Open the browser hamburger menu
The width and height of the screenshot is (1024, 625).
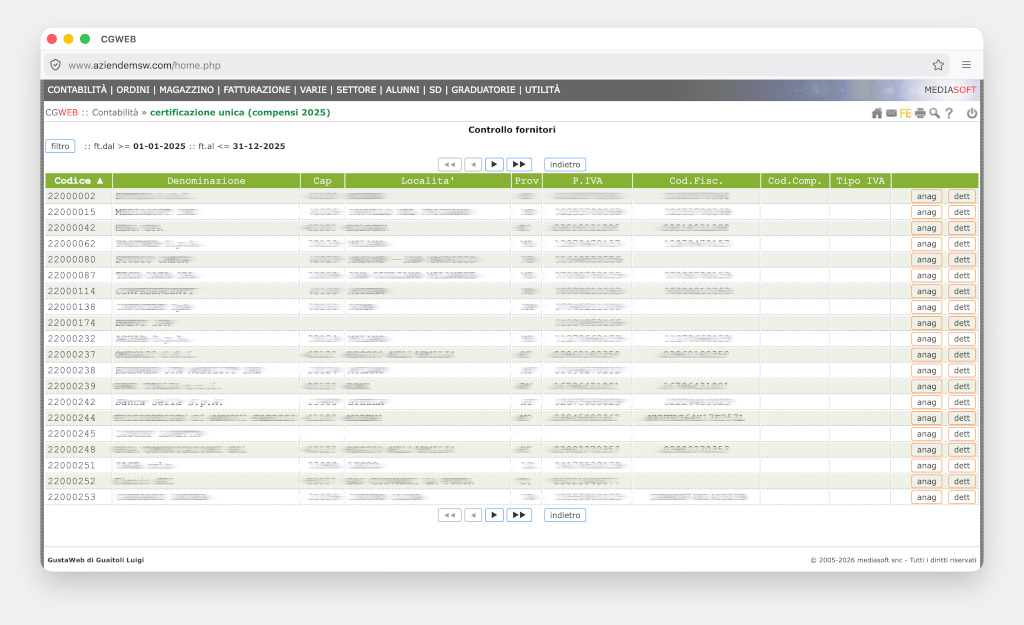coord(966,65)
